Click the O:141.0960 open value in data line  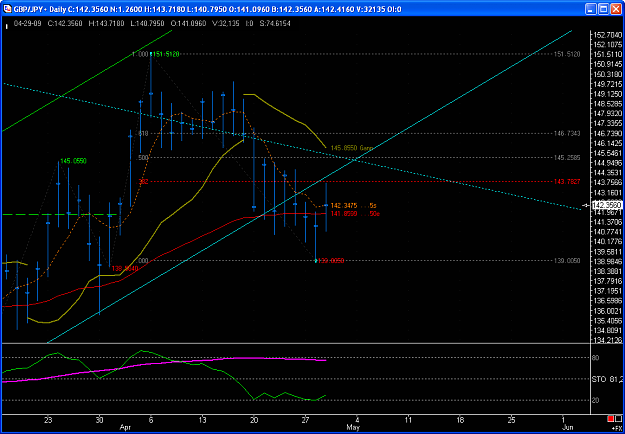pos(190,24)
